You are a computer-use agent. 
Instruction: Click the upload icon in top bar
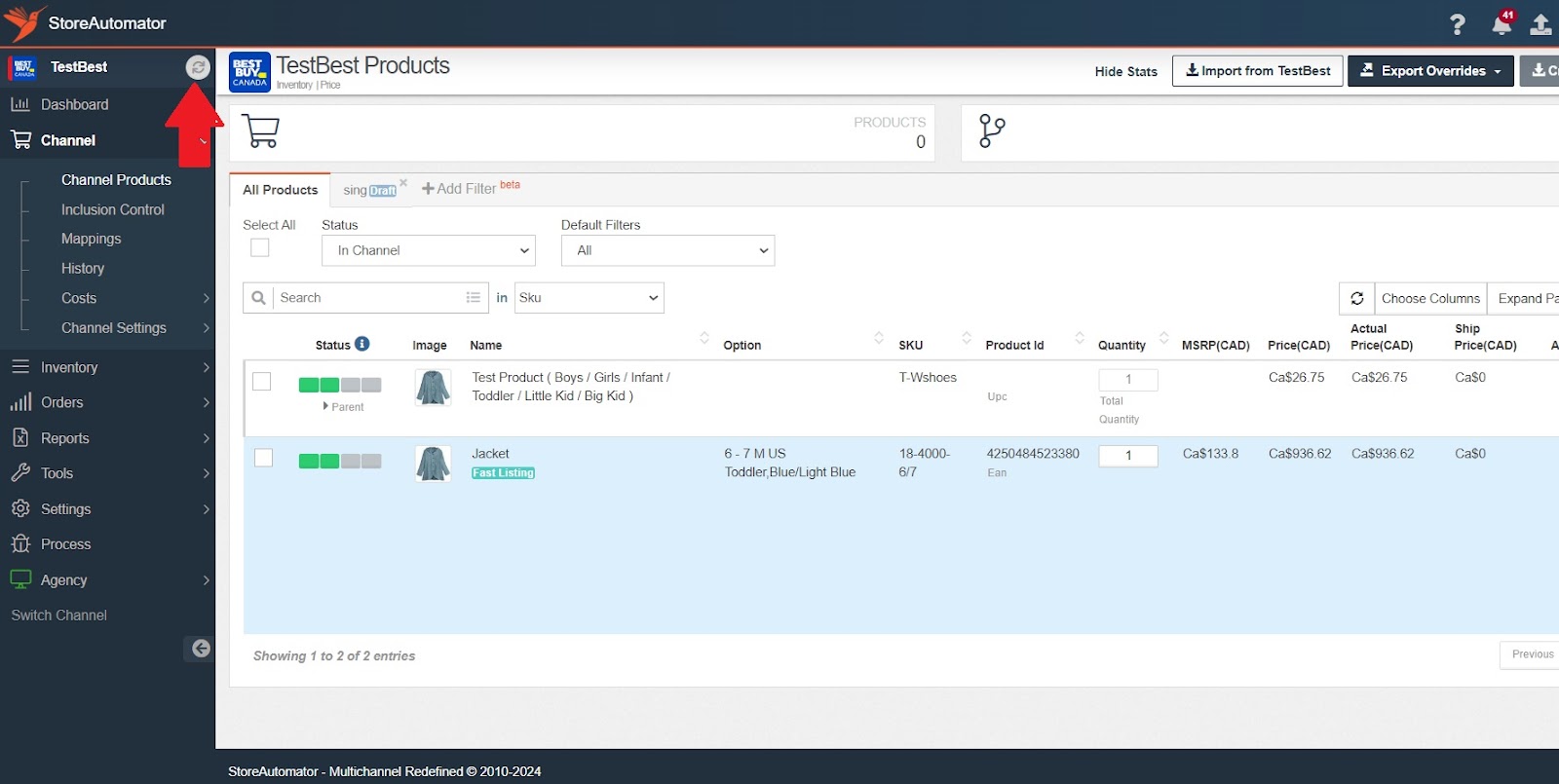coord(1540,24)
